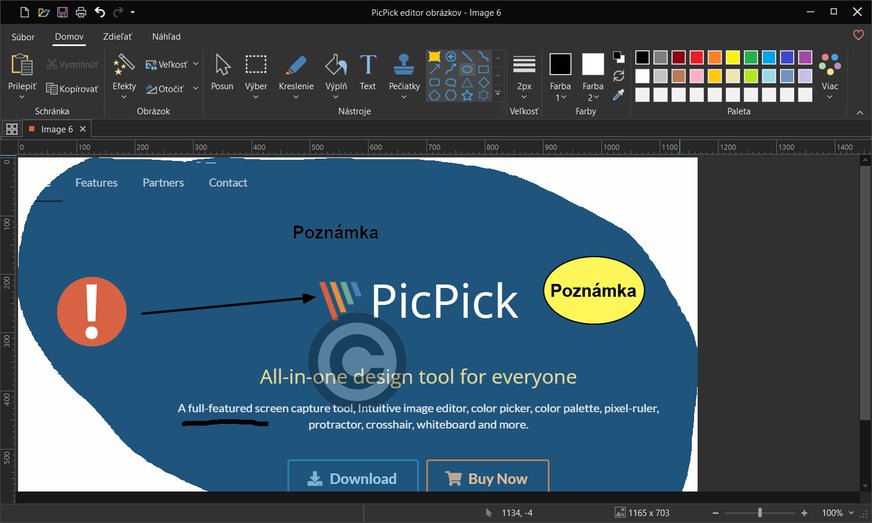
Task: Pick the Text tool
Action: 368,72
